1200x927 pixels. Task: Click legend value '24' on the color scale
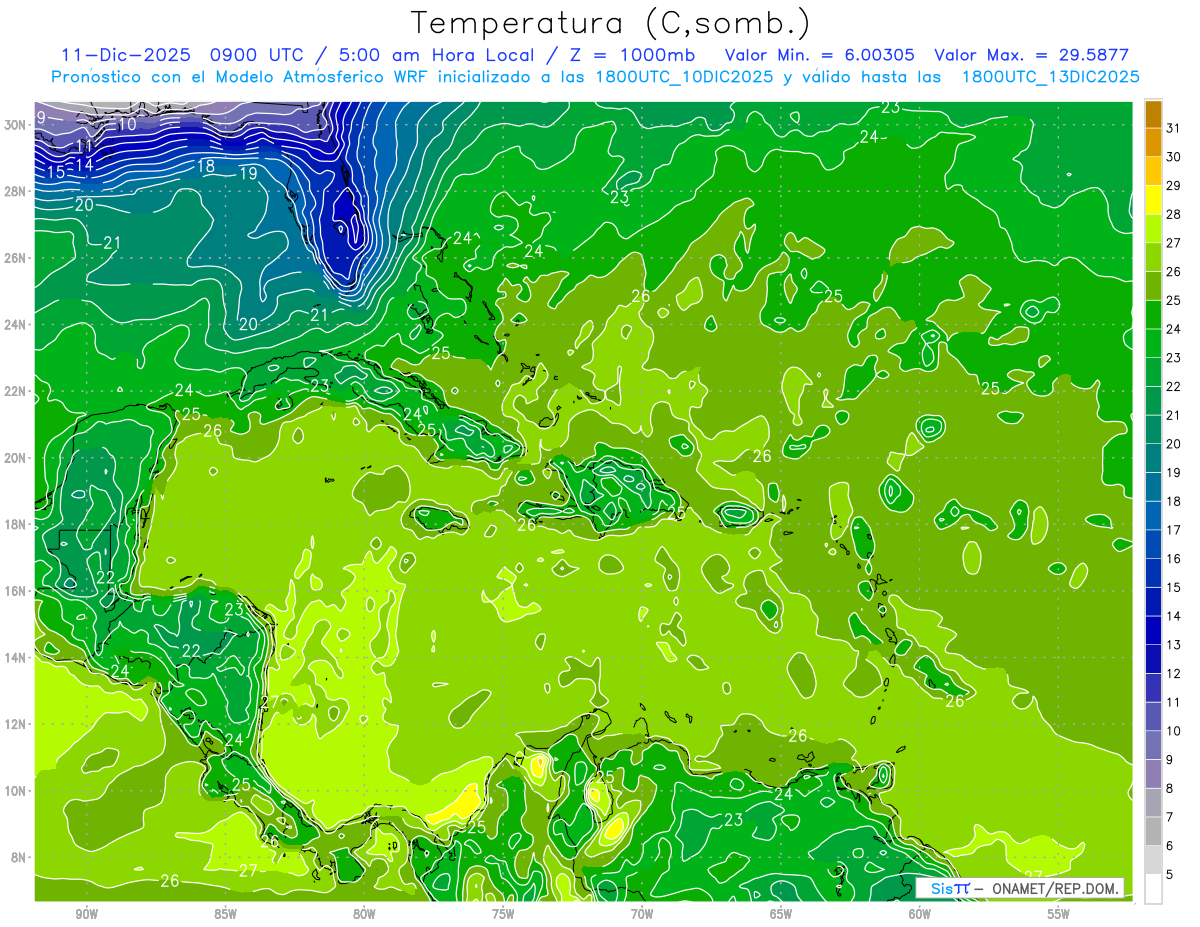coord(1174,329)
